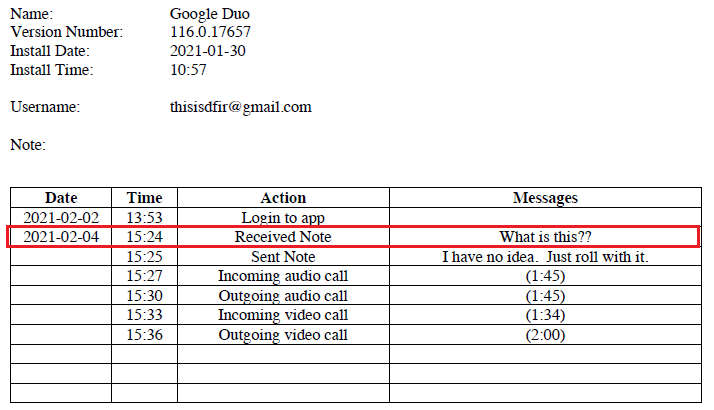
Task: Click the install date 2021-01-30
Action: click(x=208, y=51)
